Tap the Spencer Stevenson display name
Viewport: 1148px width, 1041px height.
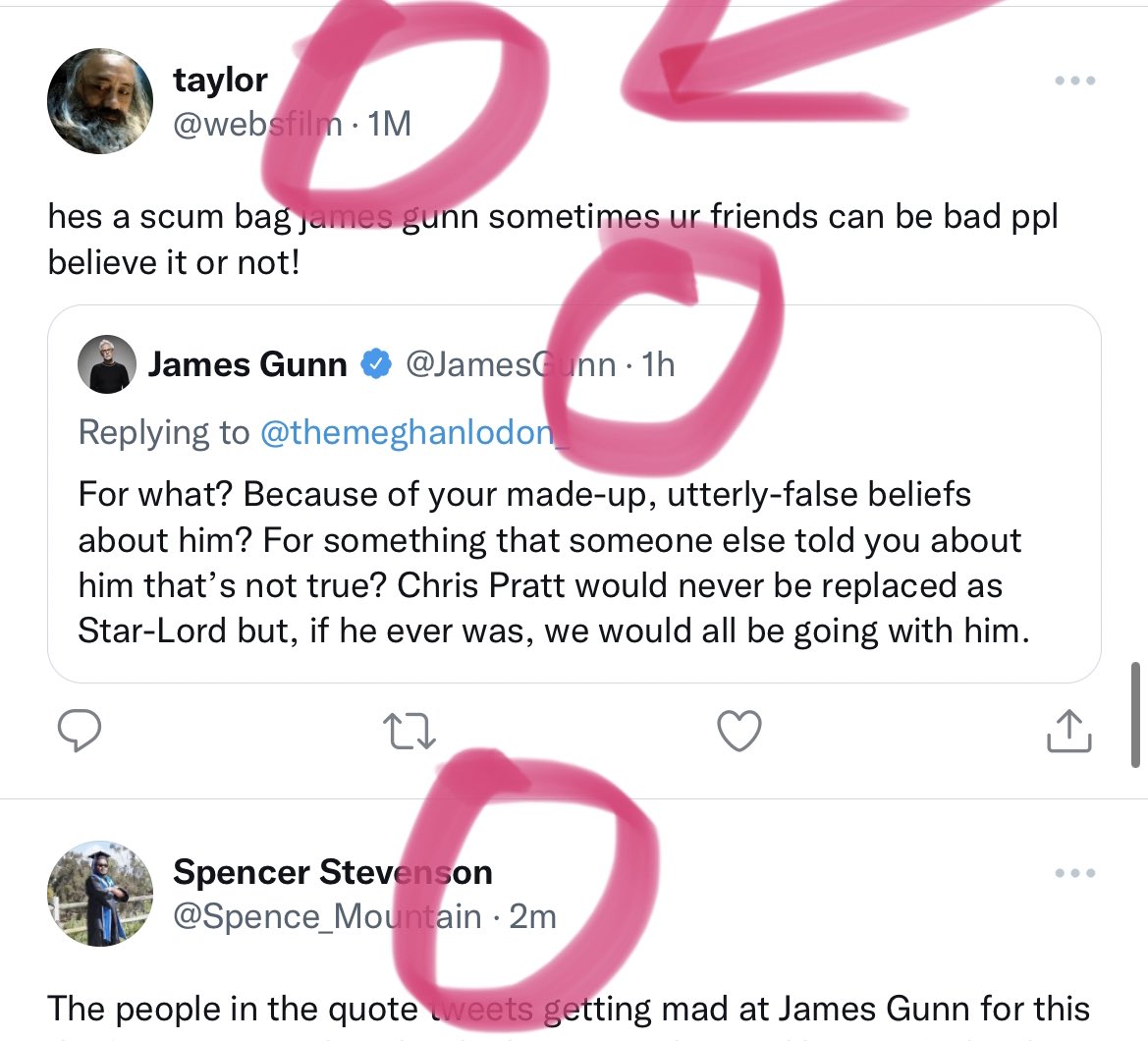pos(332,872)
